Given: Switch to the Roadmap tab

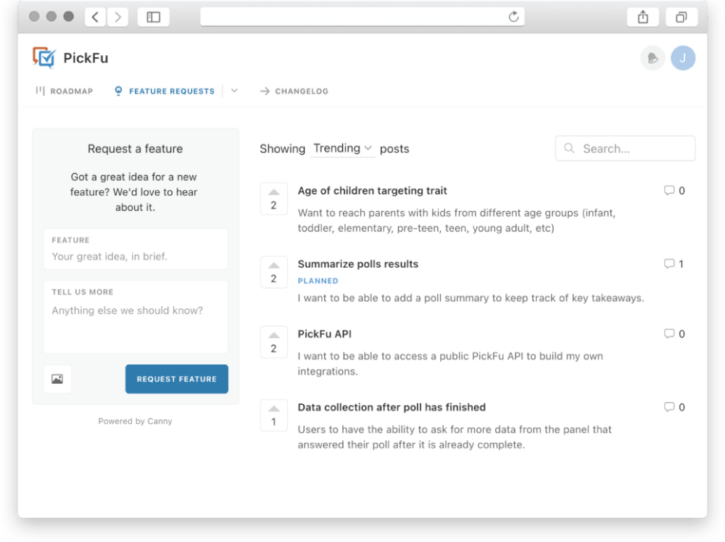Looking at the screenshot, I should 64,91.
